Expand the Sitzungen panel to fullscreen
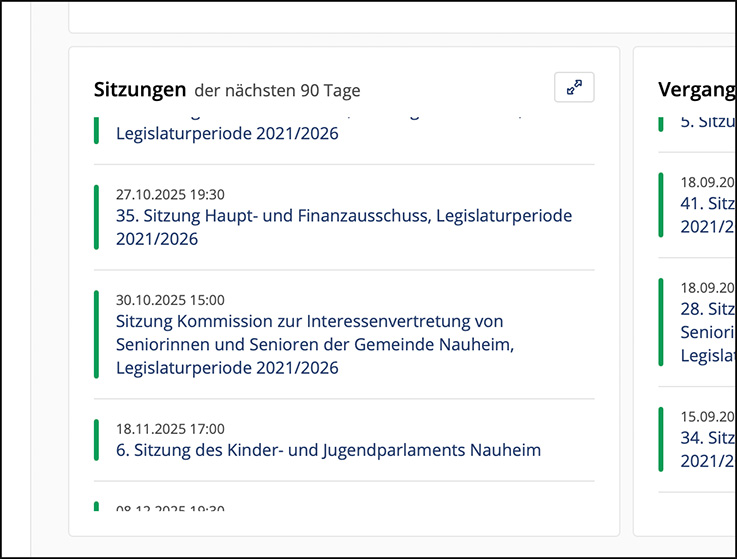The width and height of the screenshot is (737, 559). pyautogui.click(x=574, y=88)
